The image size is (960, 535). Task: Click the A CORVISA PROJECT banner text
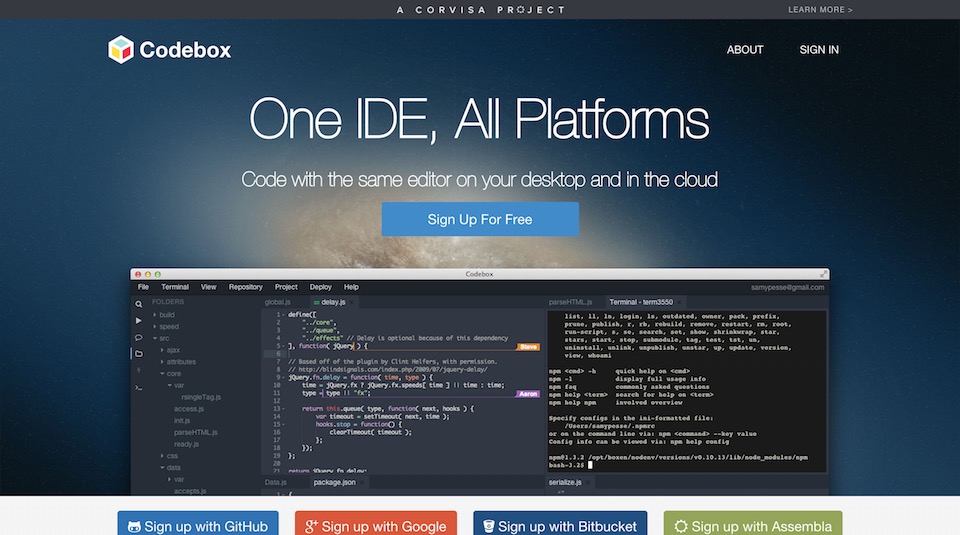click(x=481, y=10)
